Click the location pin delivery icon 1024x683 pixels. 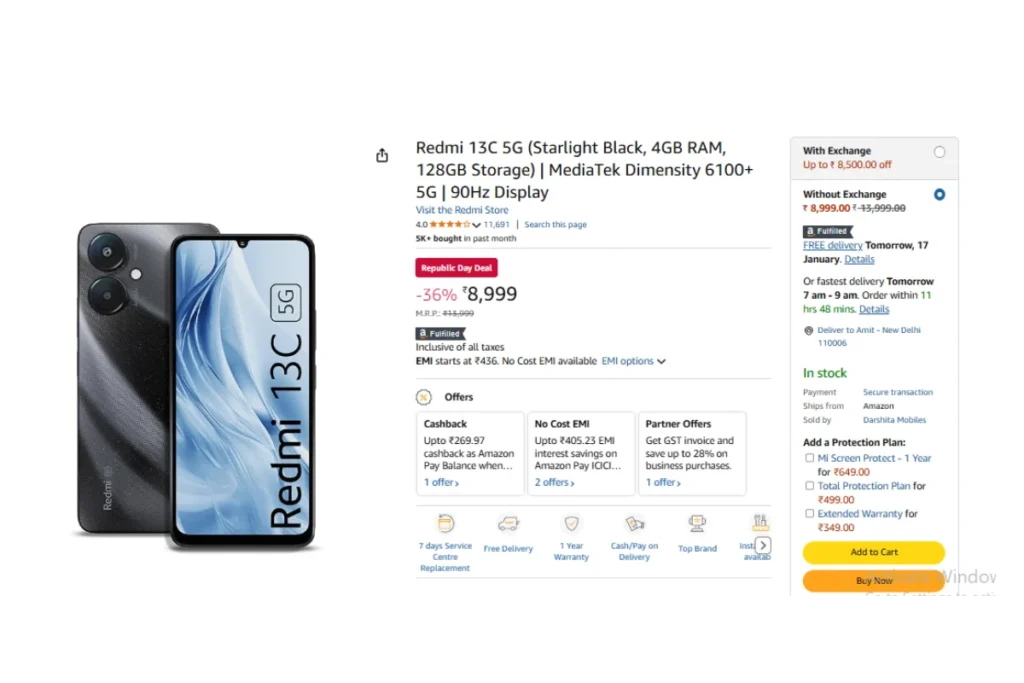808,330
